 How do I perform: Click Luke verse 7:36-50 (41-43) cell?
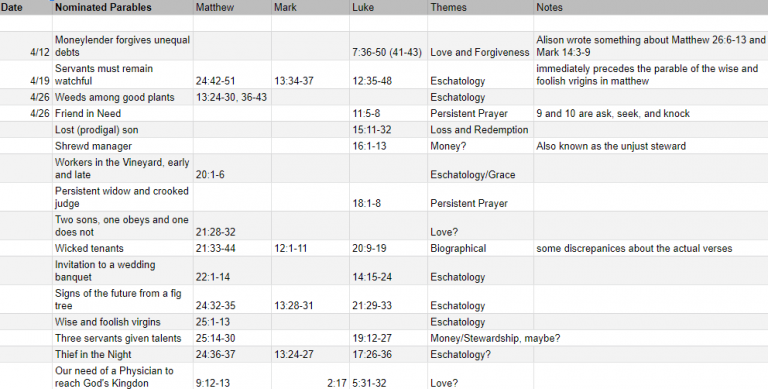[388, 46]
